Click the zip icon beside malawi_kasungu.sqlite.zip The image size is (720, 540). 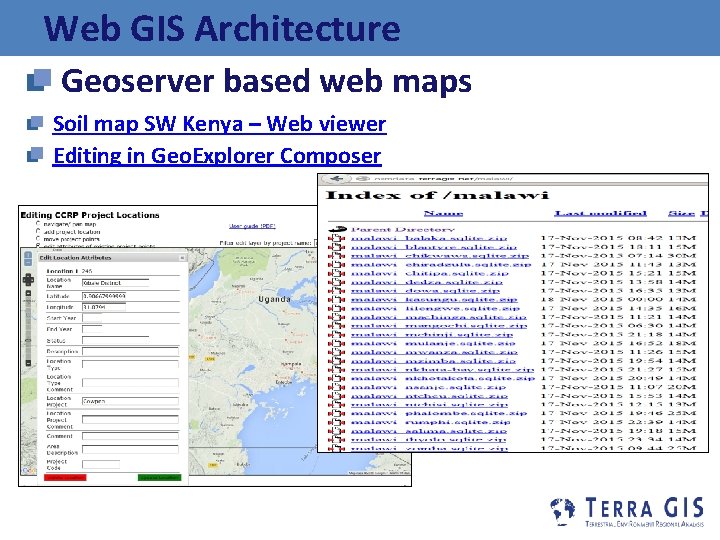click(337, 299)
